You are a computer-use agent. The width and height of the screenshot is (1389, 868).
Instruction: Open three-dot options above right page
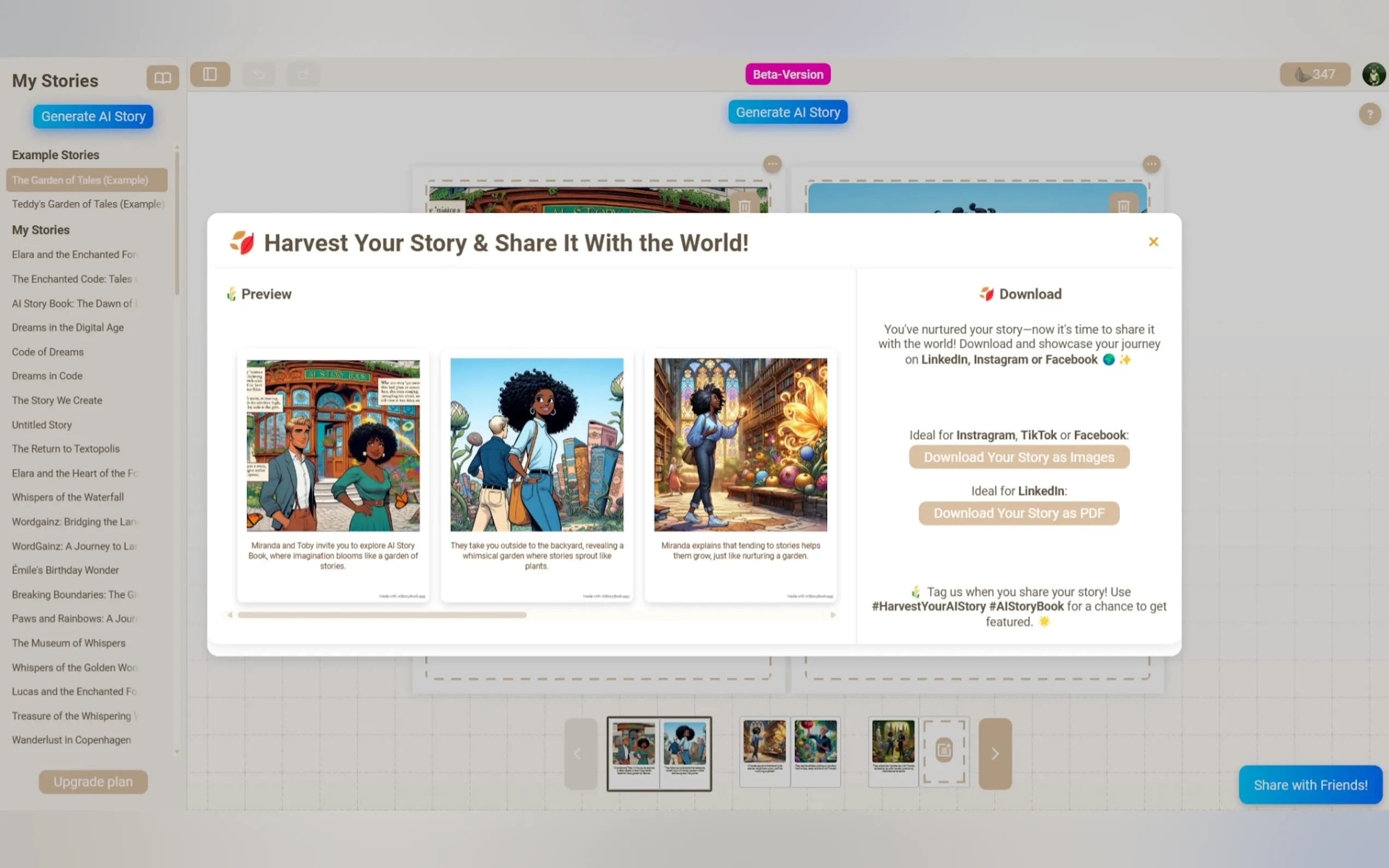click(x=1151, y=164)
